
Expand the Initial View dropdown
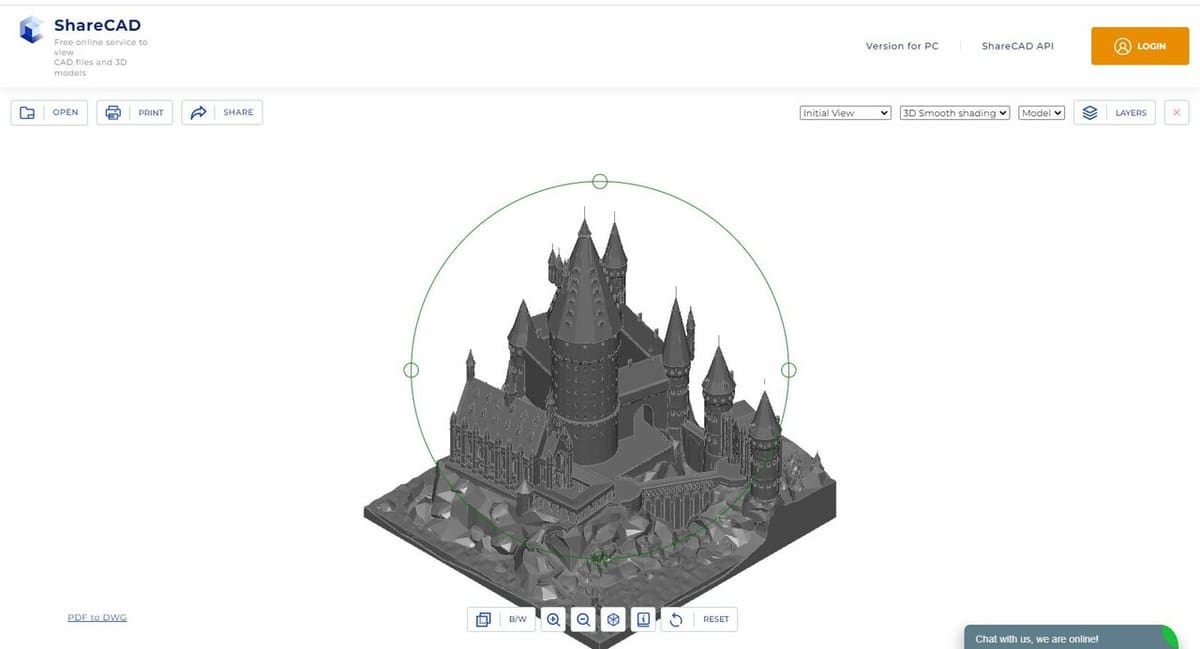tap(845, 113)
